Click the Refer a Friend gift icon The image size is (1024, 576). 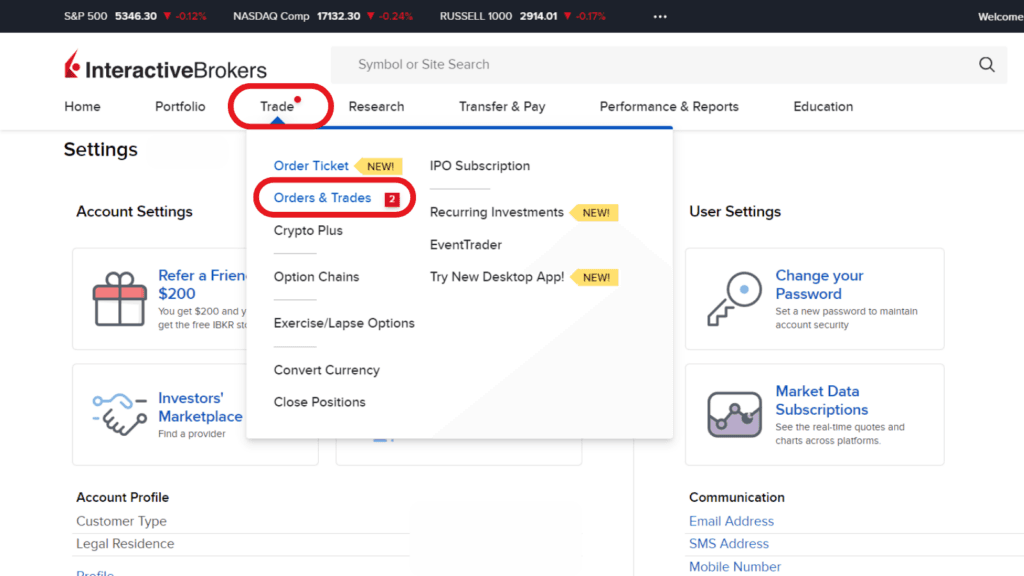coord(119,298)
